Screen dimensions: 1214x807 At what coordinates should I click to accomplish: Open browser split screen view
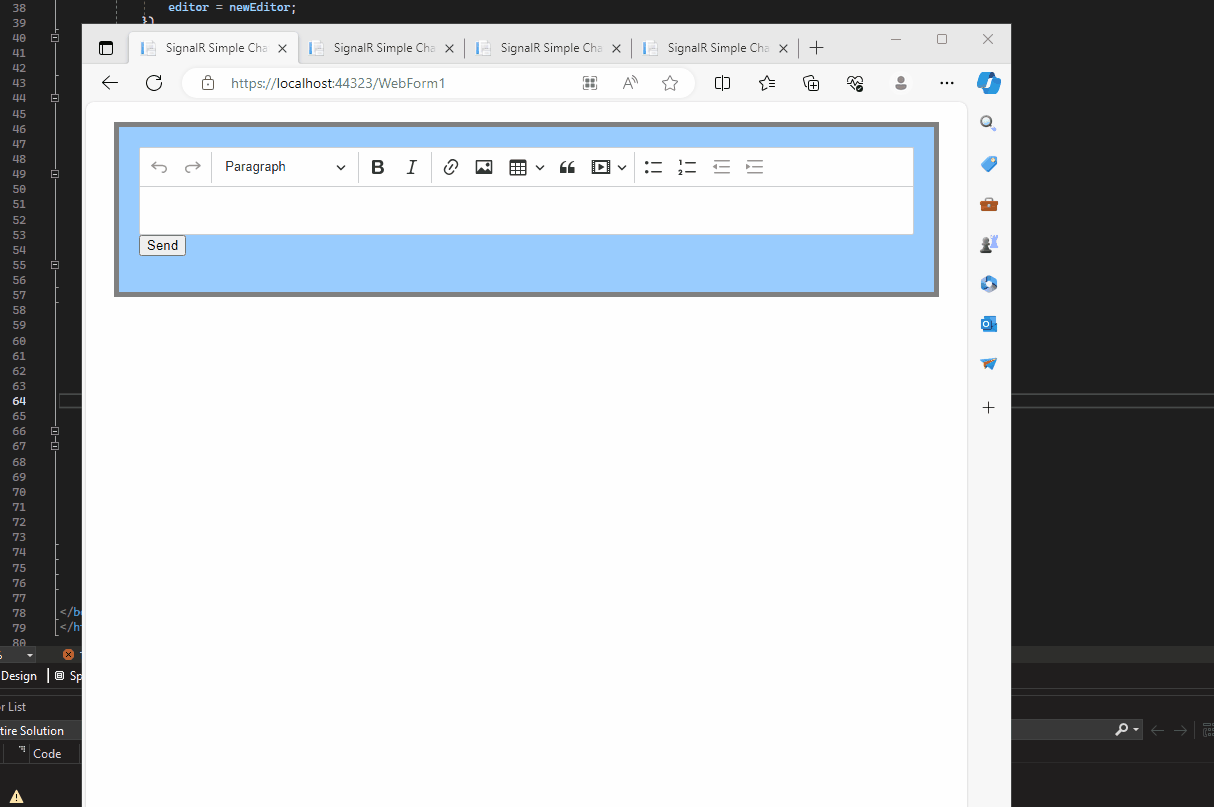point(723,83)
